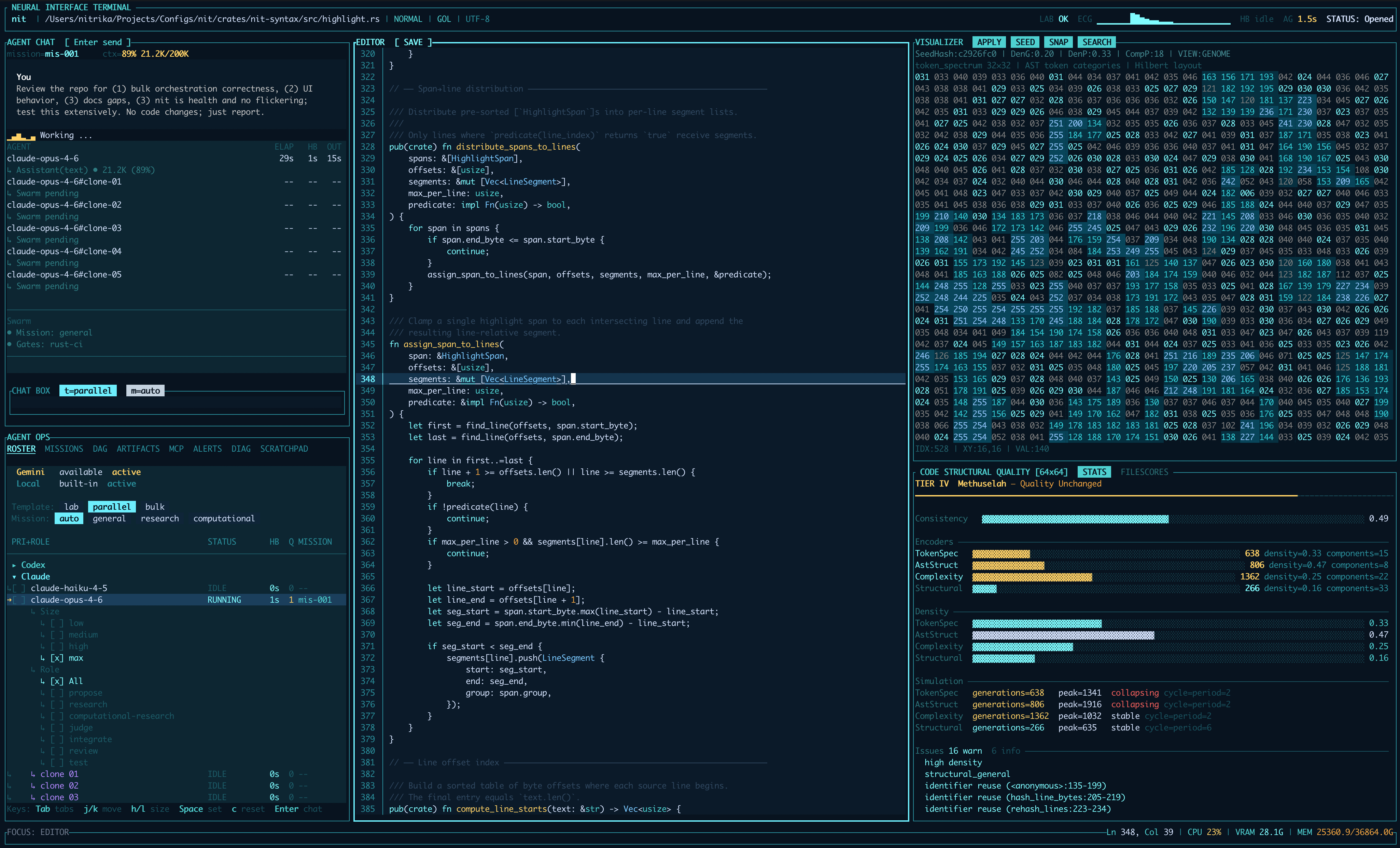Enable the propose role checkbox
The image size is (1400, 848).
point(57,693)
